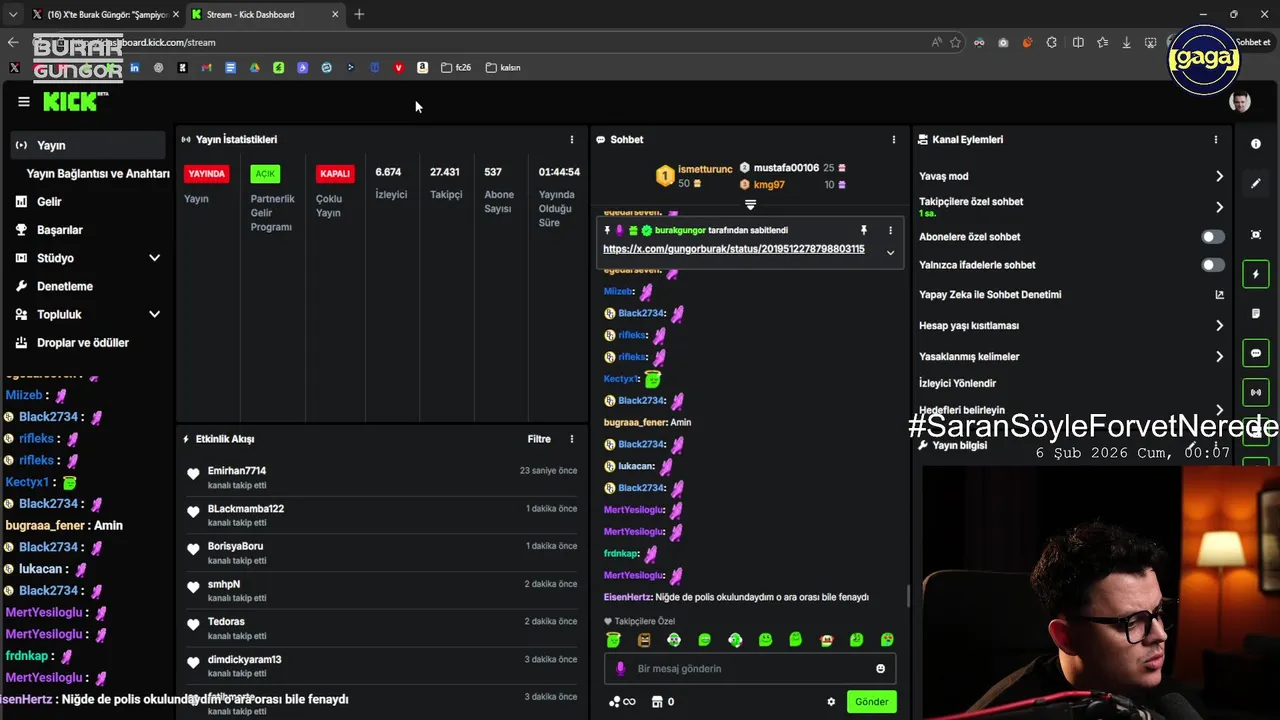The height and width of the screenshot is (720, 1280).
Task: Open Kanal Eylemleri three-dot menu
Action: (1216, 140)
